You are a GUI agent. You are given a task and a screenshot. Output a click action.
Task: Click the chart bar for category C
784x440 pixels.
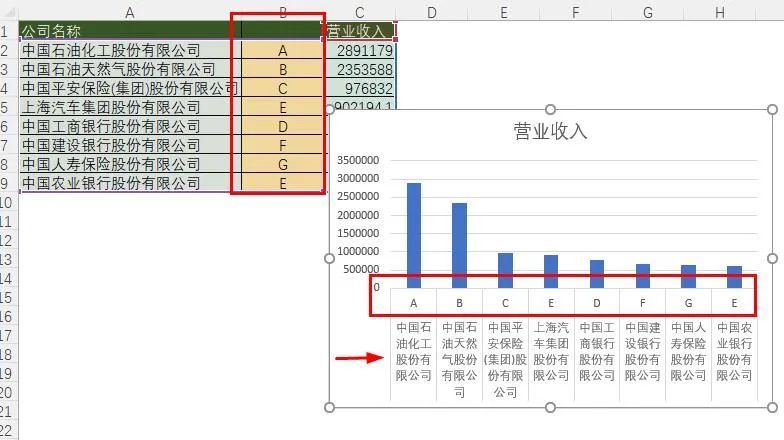click(x=505, y=270)
